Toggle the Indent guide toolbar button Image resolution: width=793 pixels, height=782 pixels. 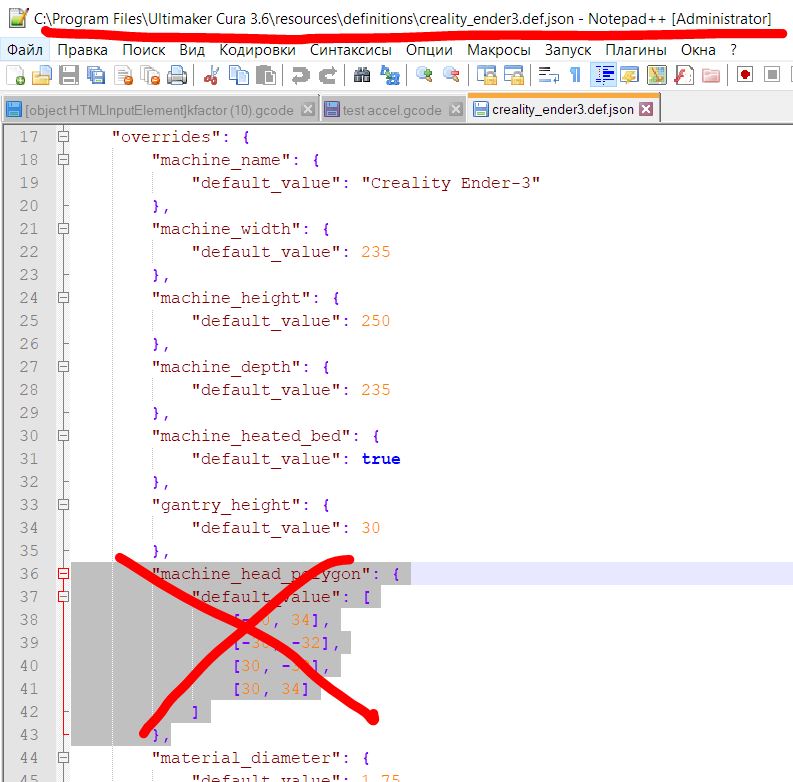pos(603,75)
